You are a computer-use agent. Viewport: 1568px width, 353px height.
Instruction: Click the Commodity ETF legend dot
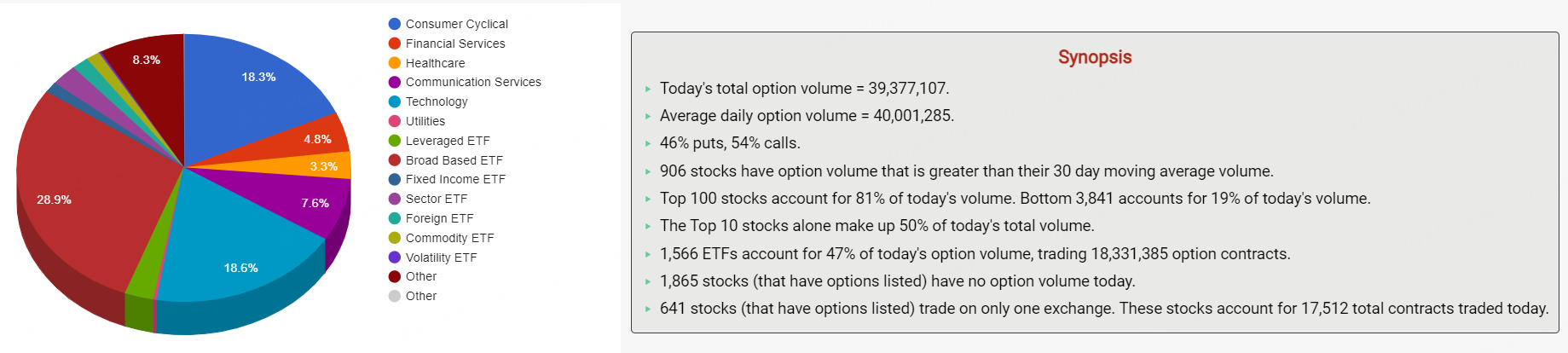[395, 238]
